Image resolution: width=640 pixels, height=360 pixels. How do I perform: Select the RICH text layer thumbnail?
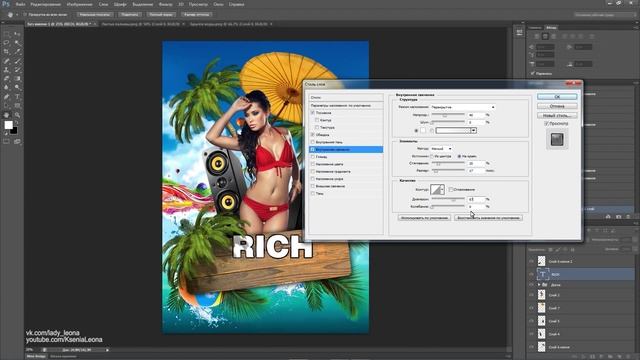[x=543, y=274]
